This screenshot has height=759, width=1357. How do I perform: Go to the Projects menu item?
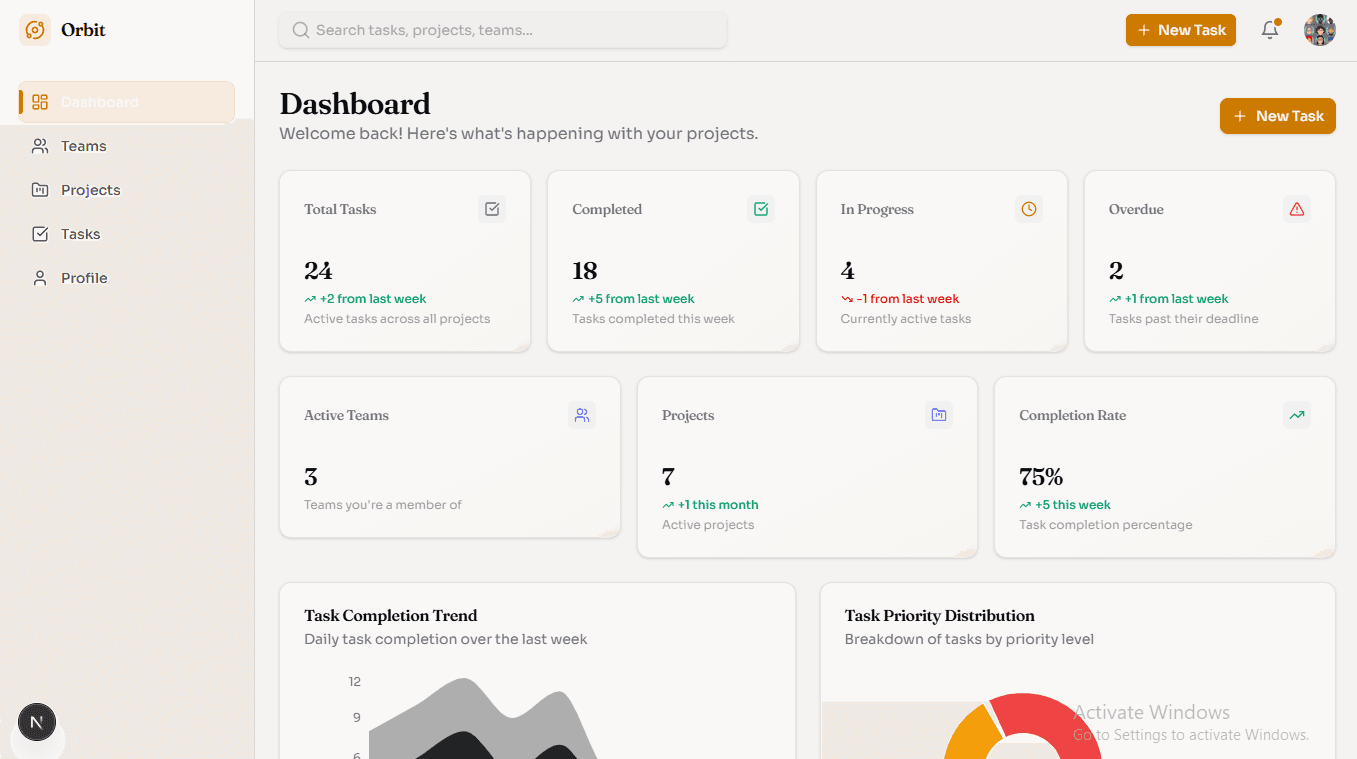coord(127,190)
